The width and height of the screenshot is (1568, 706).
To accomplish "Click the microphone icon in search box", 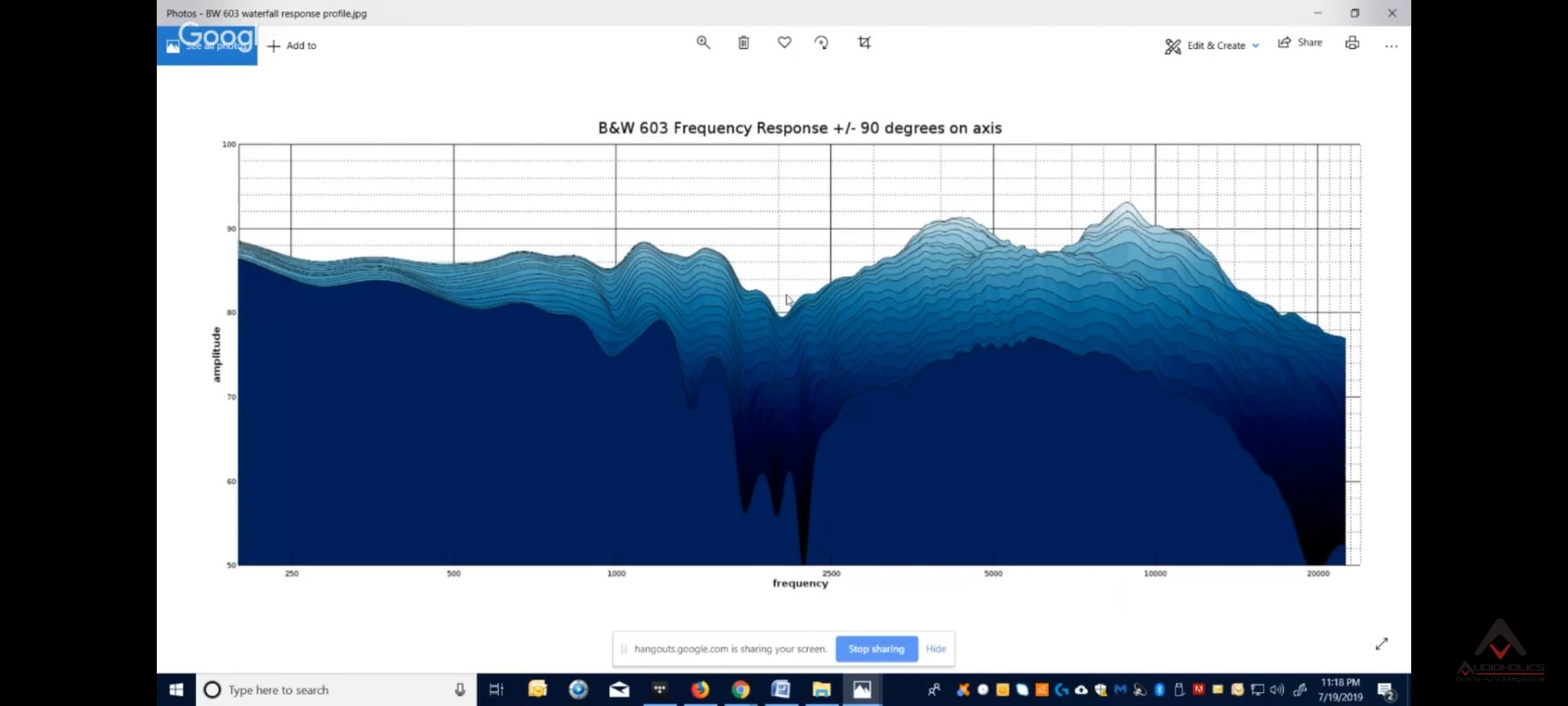I will coord(460,690).
